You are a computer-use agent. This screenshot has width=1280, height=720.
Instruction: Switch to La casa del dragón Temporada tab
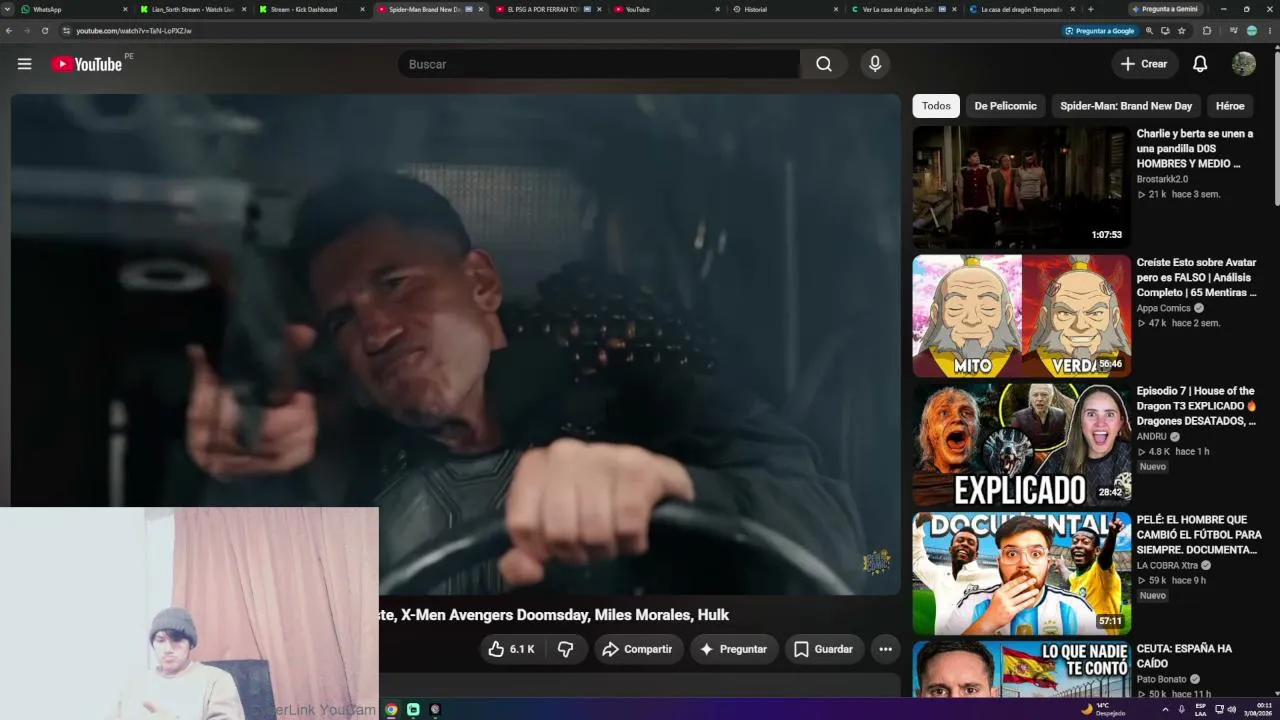point(1022,9)
